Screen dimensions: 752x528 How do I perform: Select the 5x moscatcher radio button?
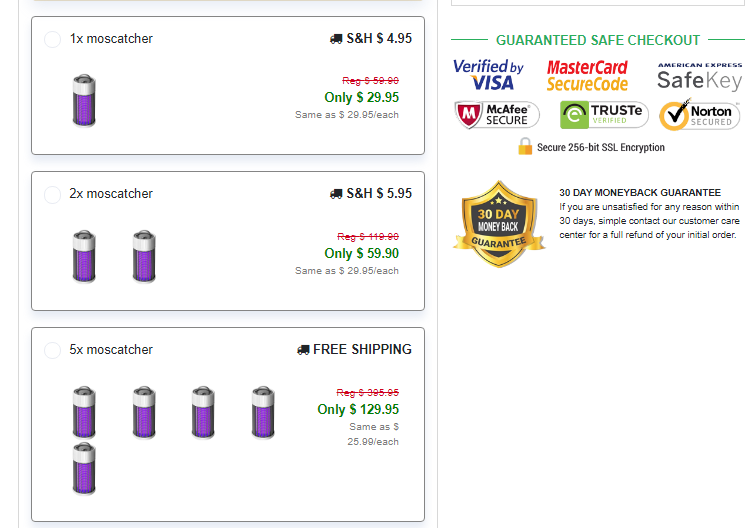tap(52, 350)
